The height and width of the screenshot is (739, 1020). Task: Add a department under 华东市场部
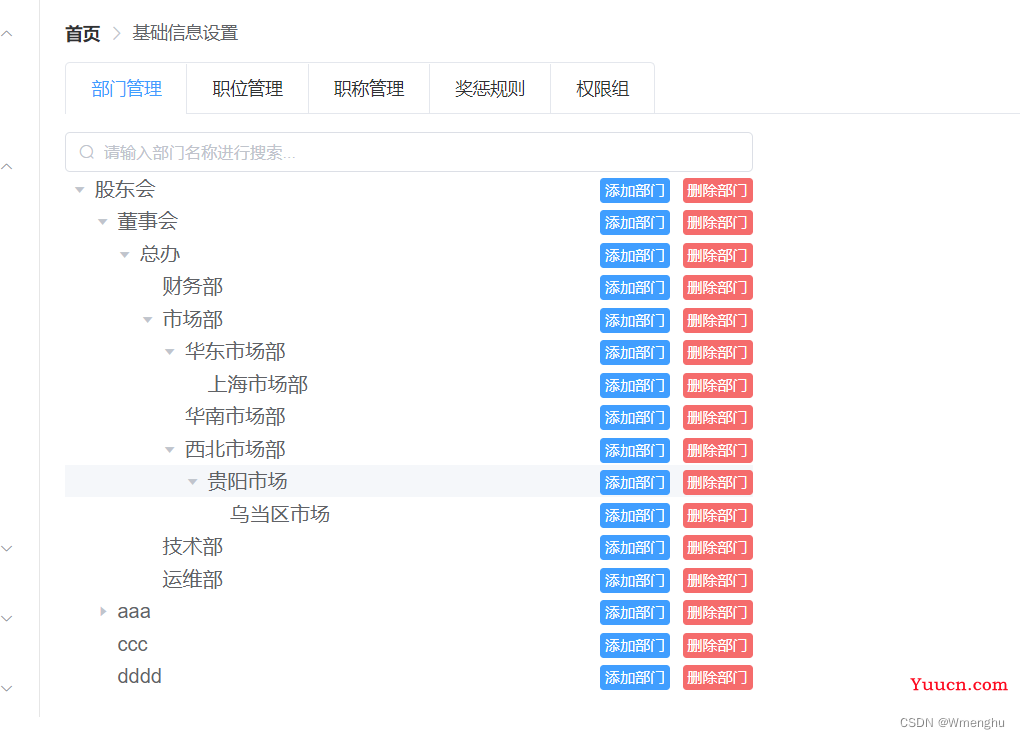[x=635, y=353]
